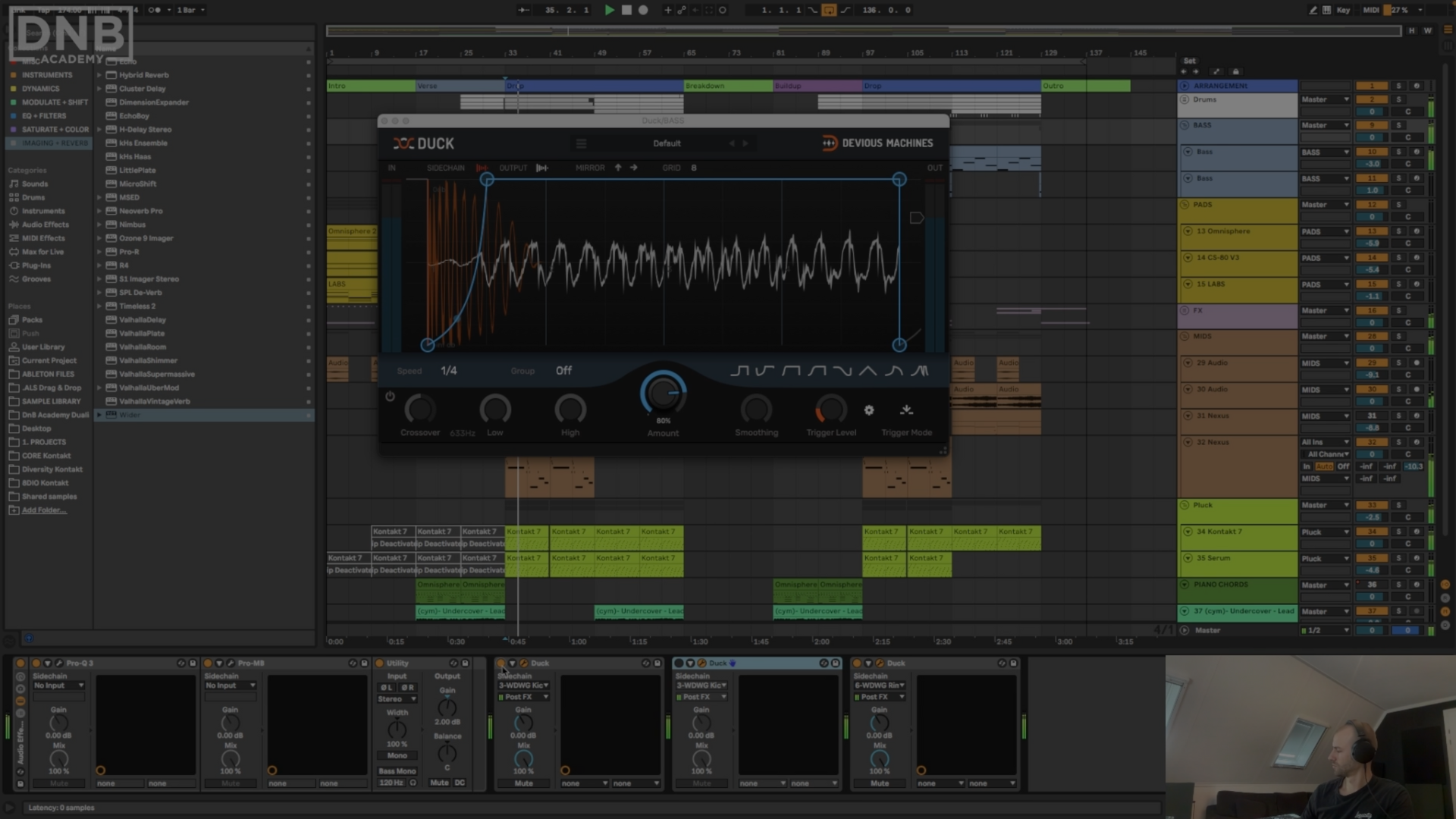
Task: Expand the Pro-R browser item
Action: [x=99, y=252]
